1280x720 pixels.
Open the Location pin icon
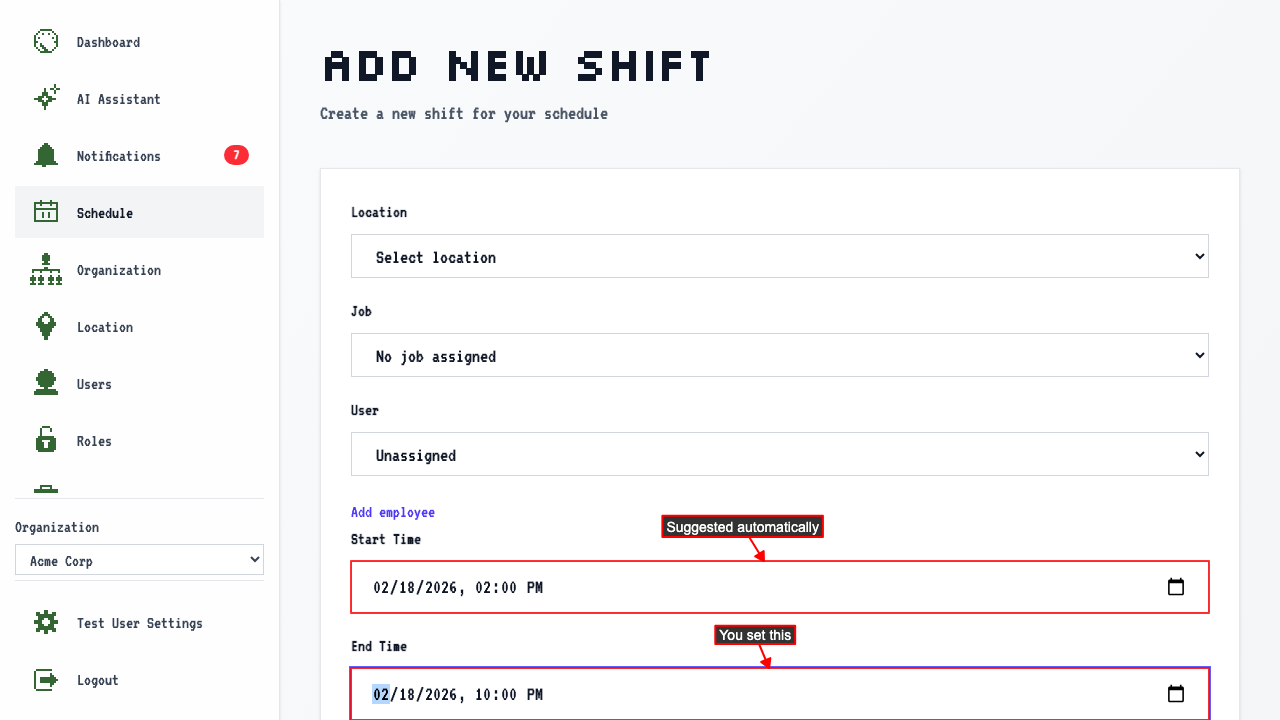click(46, 327)
